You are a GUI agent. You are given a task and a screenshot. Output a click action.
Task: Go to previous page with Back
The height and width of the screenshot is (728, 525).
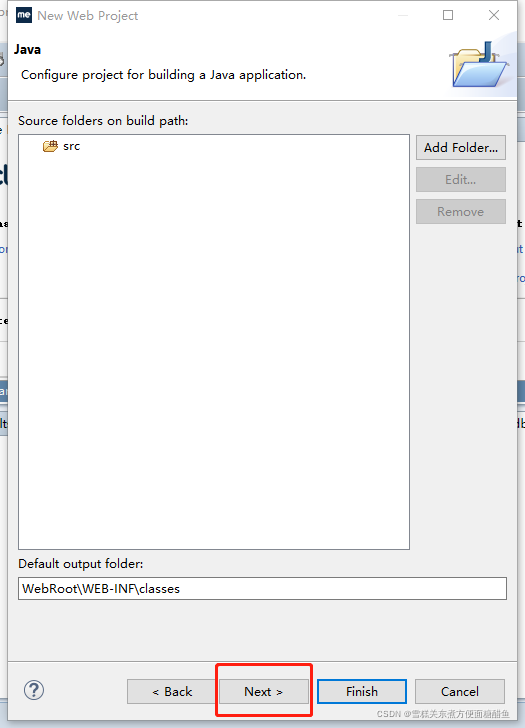point(172,692)
